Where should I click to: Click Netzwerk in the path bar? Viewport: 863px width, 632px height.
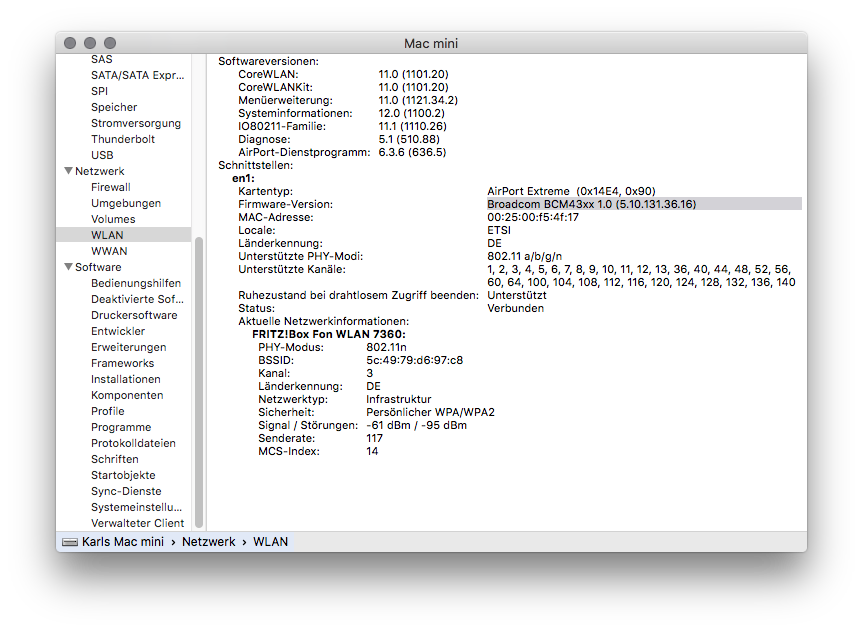(x=209, y=542)
